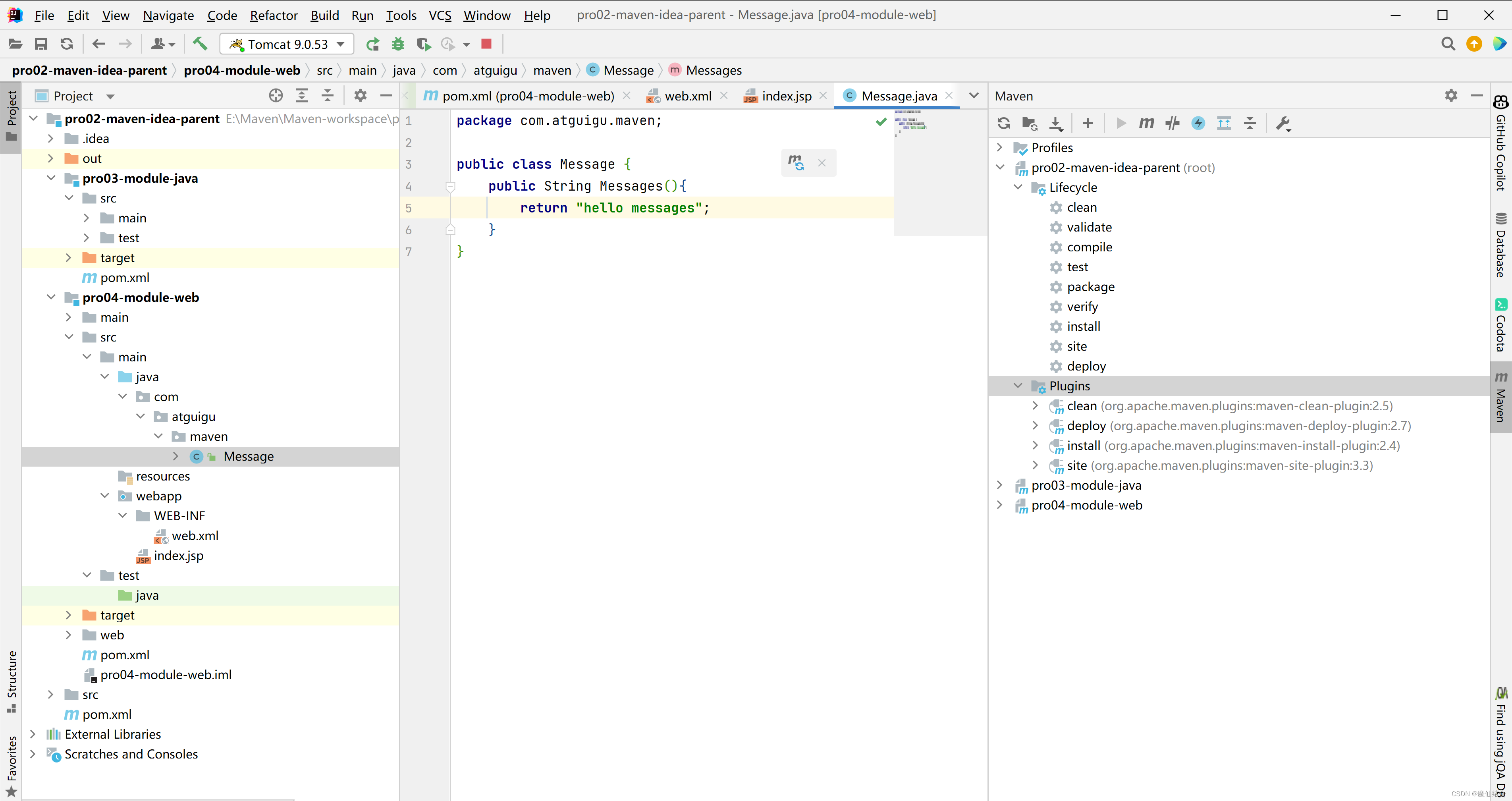Viewport: 1512px width, 801px height.
Task: Open Project view mode dropdown
Action: click(110, 97)
